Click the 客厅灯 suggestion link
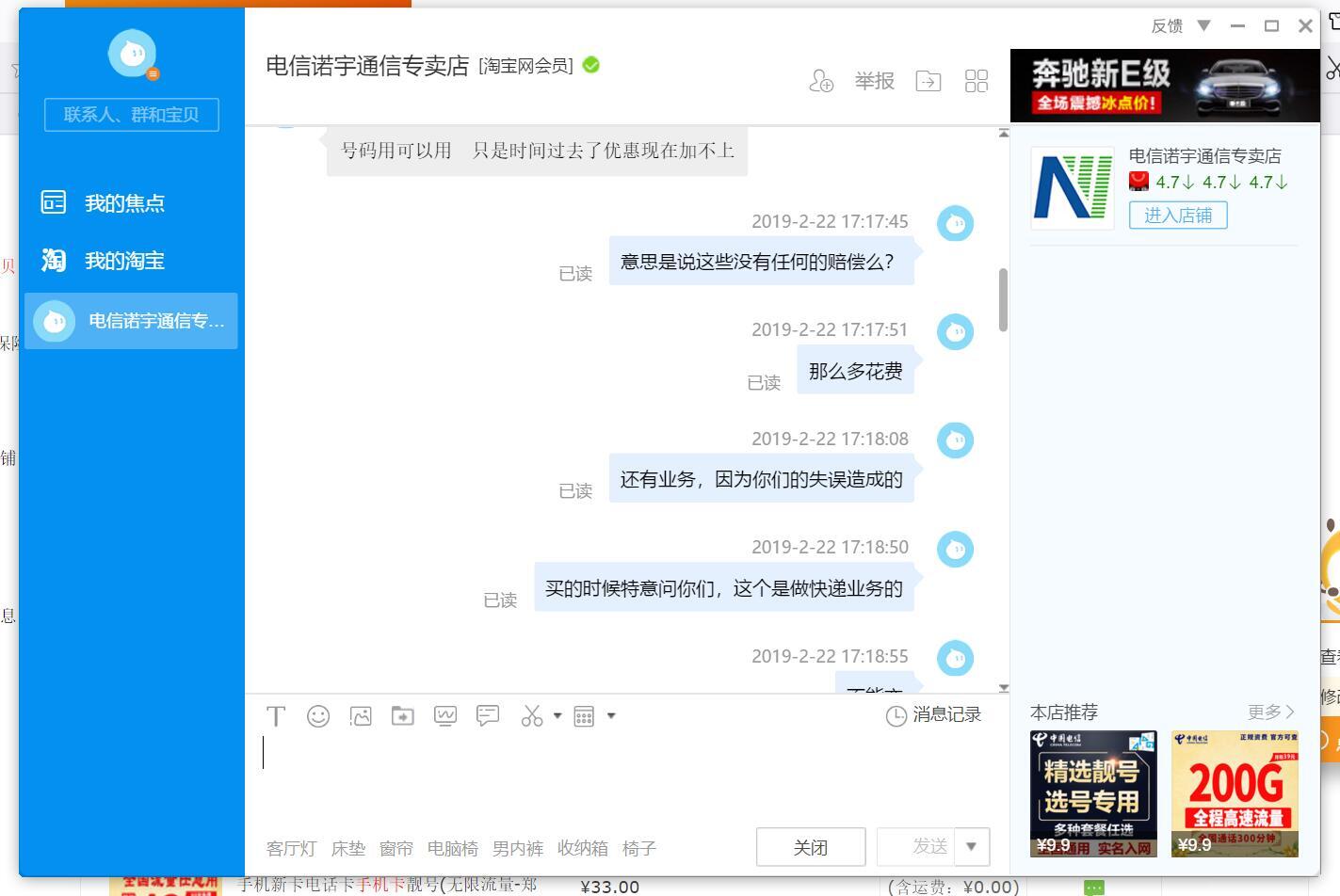 (x=292, y=849)
